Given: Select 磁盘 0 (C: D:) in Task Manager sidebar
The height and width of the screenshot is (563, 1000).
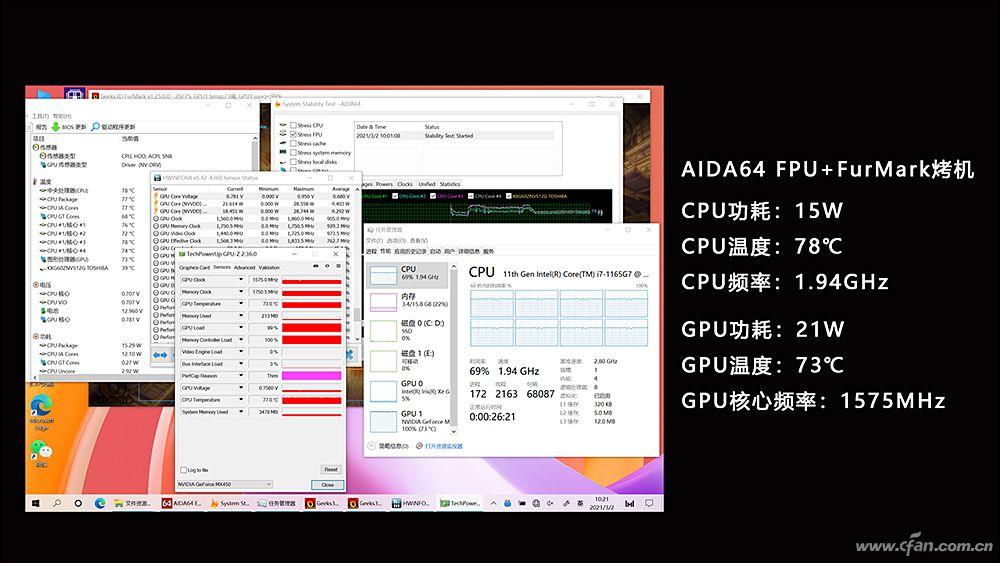Looking at the screenshot, I should pyautogui.click(x=409, y=330).
